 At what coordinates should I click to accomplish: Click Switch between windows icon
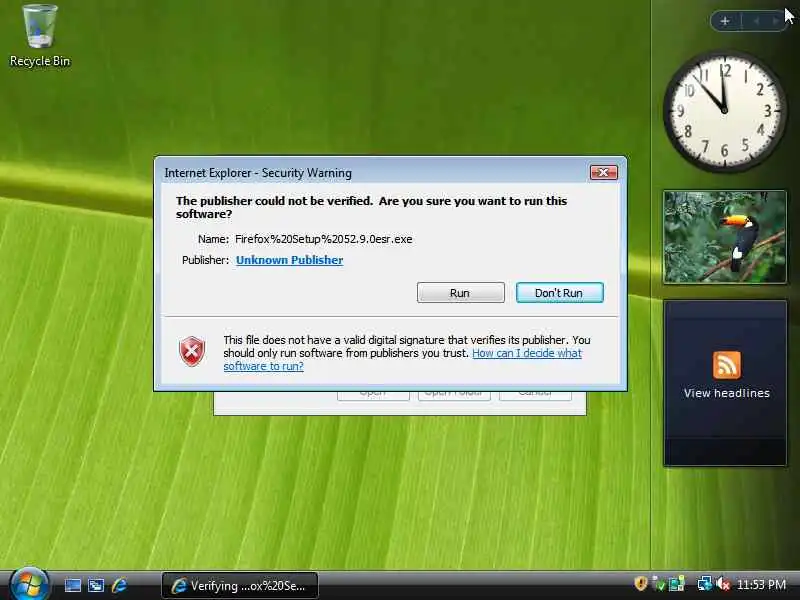pyautogui.click(x=96, y=585)
